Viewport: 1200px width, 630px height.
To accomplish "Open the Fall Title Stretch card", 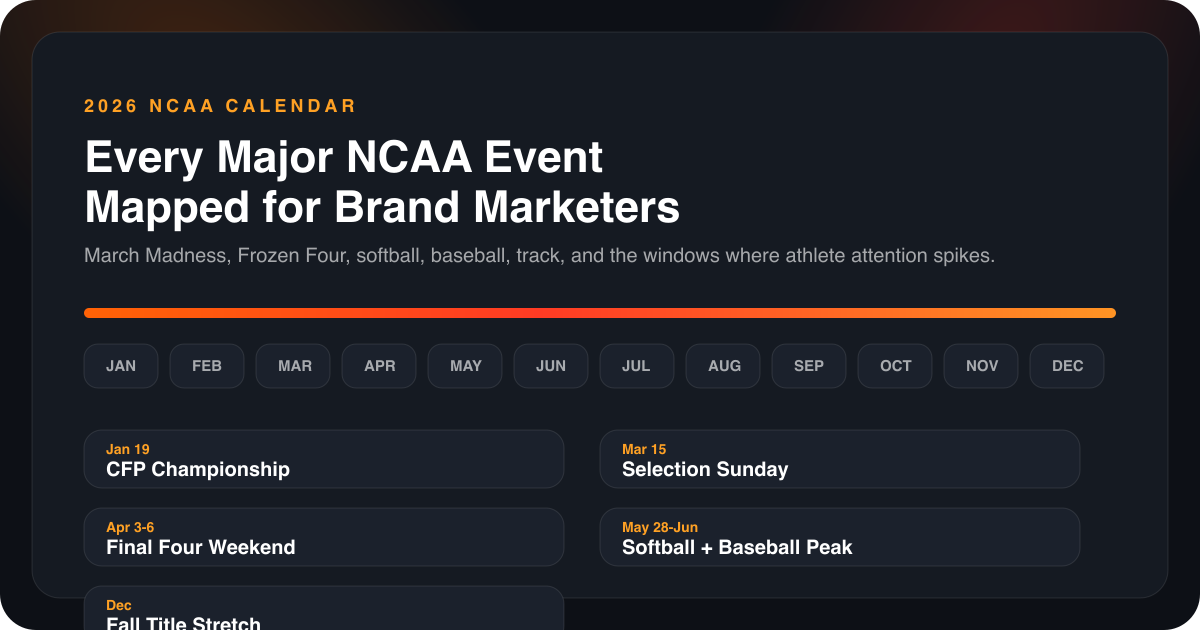I will click(324, 612).
